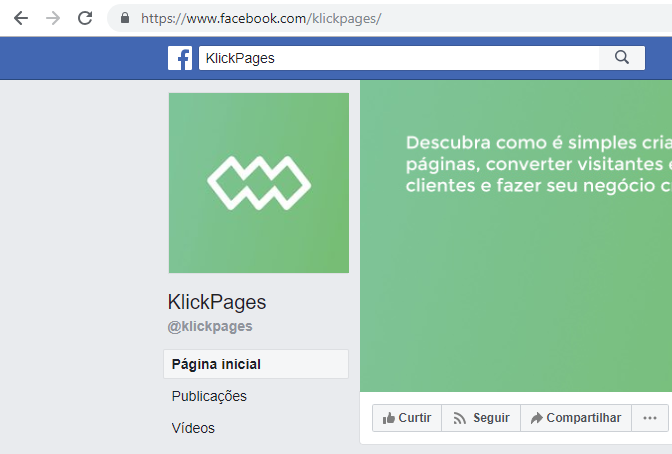Viewport: 672px width, 454px height.
Task: Click the Facebook search field containing KlickPages
Action: (x=399, y=58)
